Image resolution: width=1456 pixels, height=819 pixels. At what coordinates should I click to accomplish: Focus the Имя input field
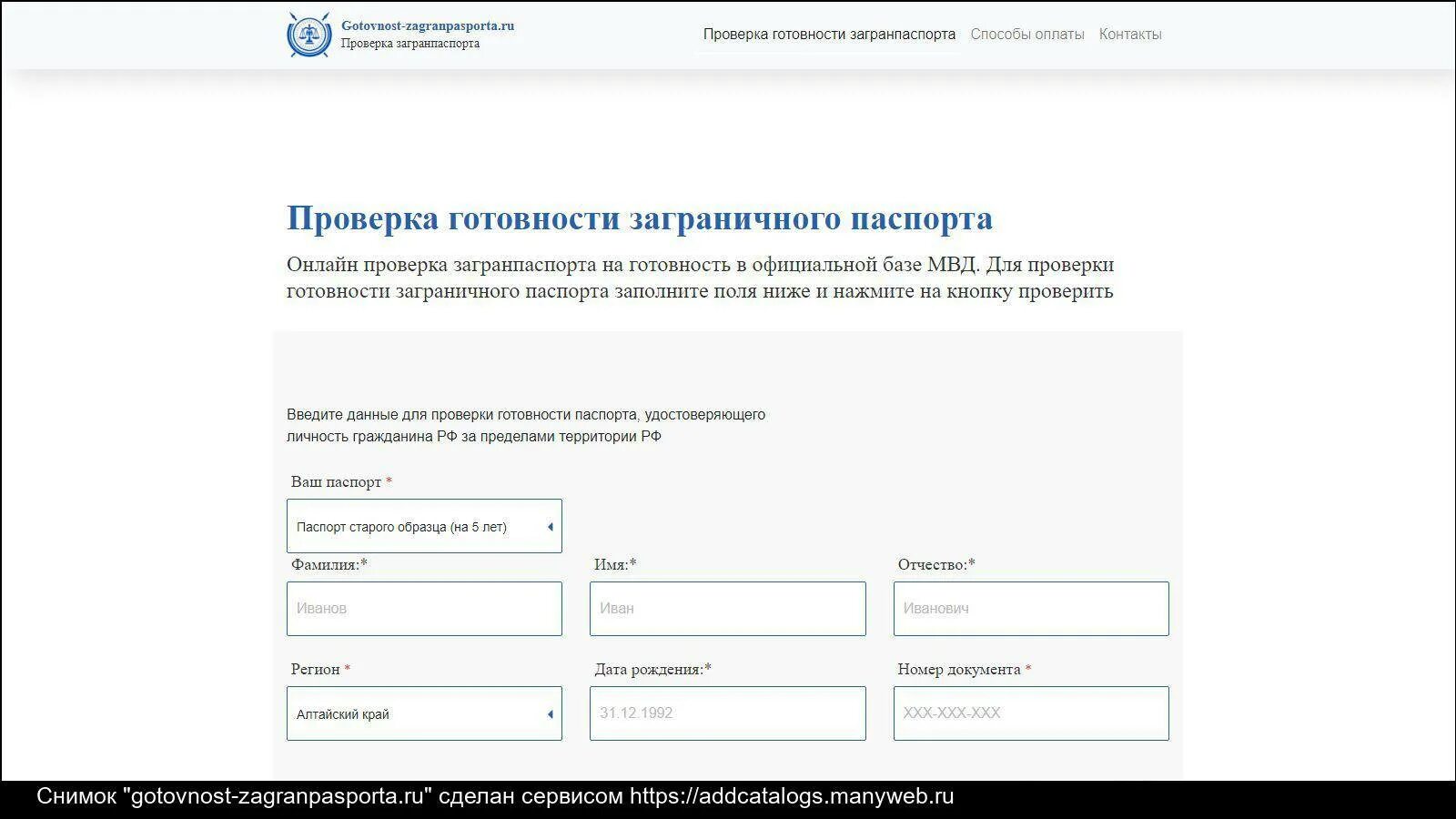point(728,609)
